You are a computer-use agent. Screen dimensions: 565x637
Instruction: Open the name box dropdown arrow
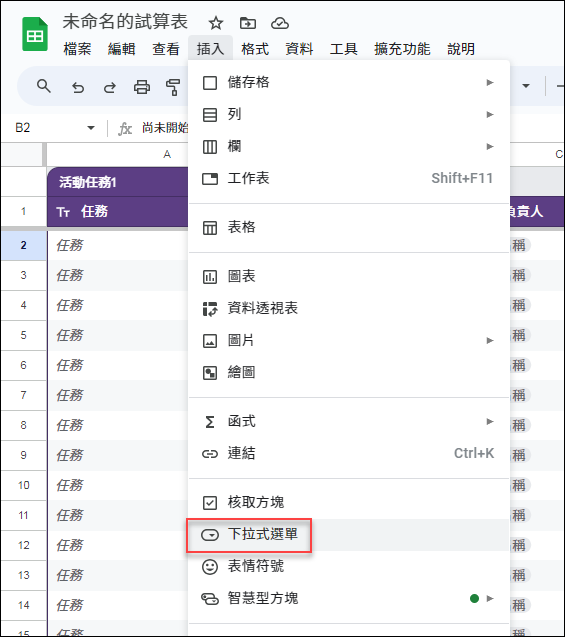coord(91,128)
